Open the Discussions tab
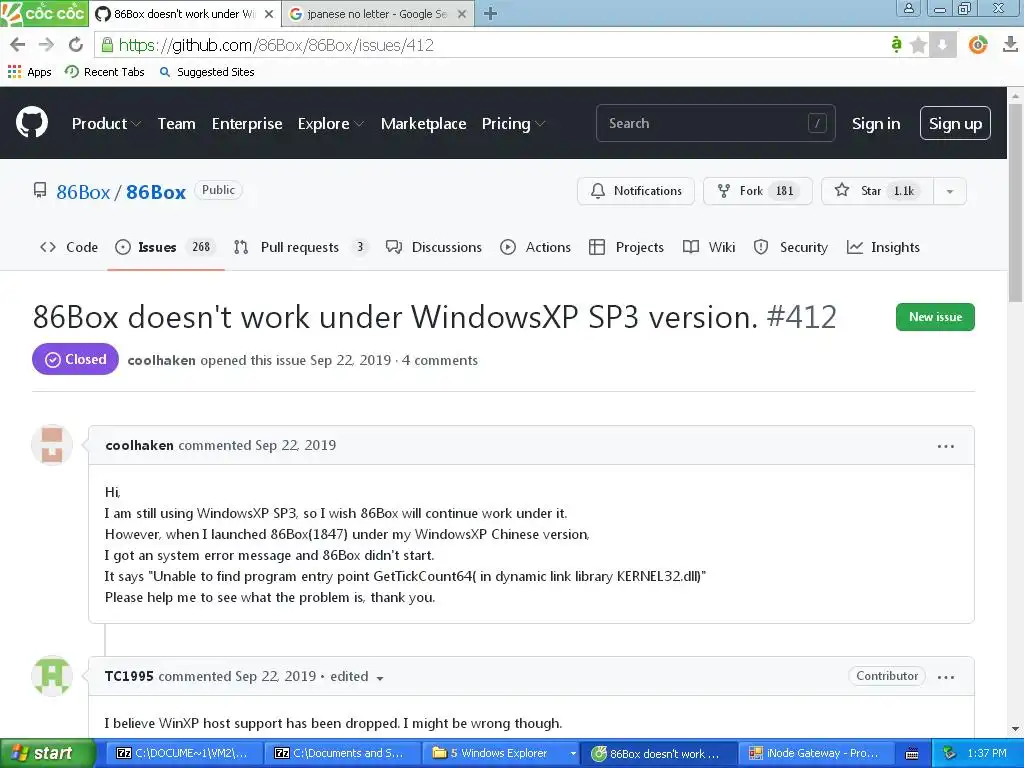The height and width of the screenshot is (768, 1024). 434,247
